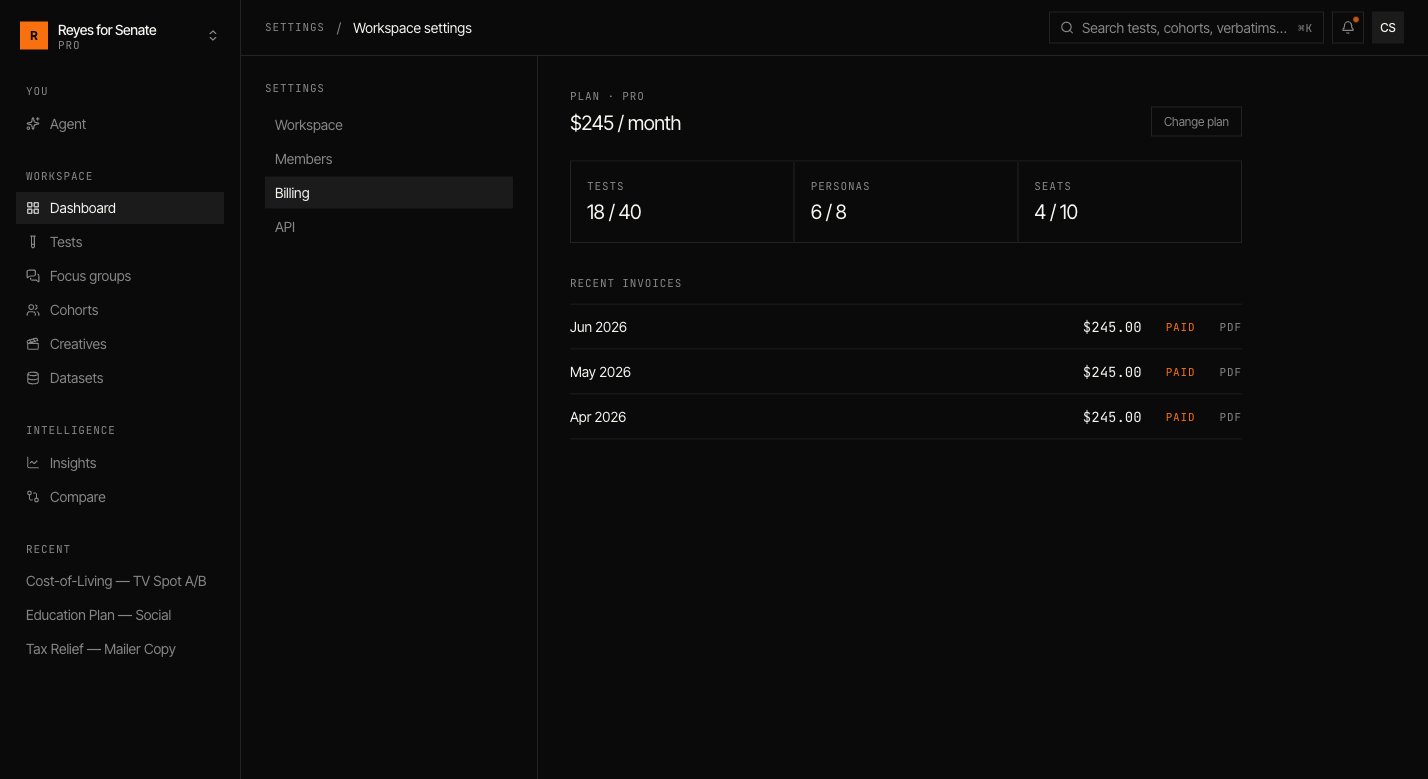
Task: Click the Compare arrows icon
Action: pos(33,497)
